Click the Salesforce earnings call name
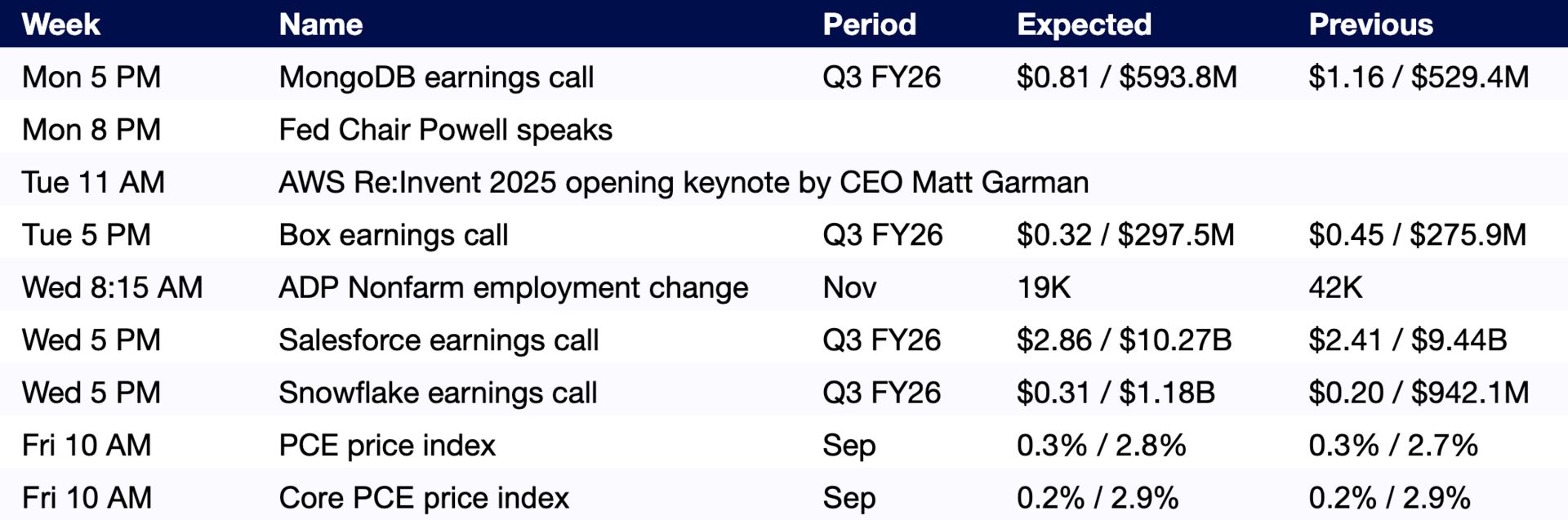 coord(439,340)
